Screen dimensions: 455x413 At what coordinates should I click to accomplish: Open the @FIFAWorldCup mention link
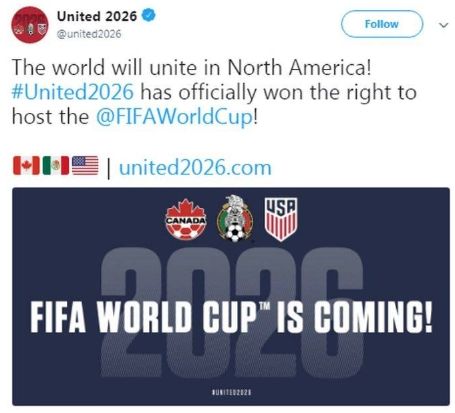pyautogui.click(x=175, y=117)
